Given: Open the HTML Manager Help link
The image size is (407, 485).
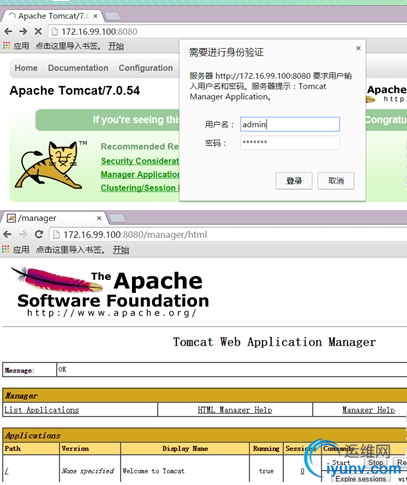Looking at the screenshot, I should [x=235, y=410].
